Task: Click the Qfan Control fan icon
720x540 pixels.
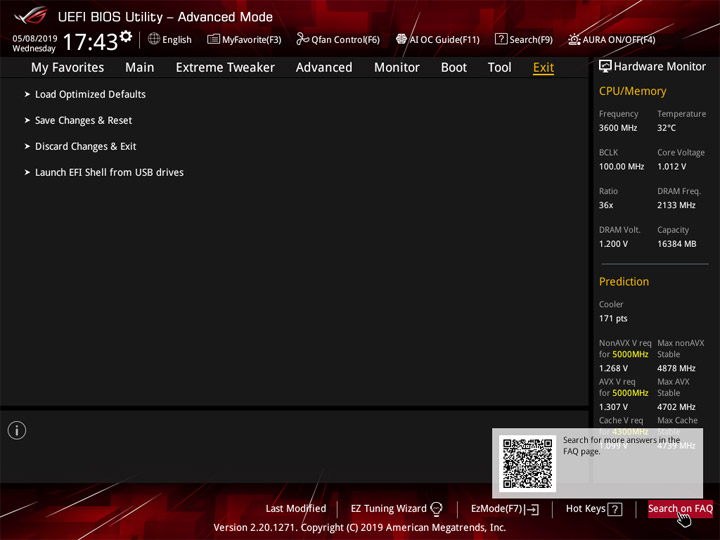Action: [302, 39]
